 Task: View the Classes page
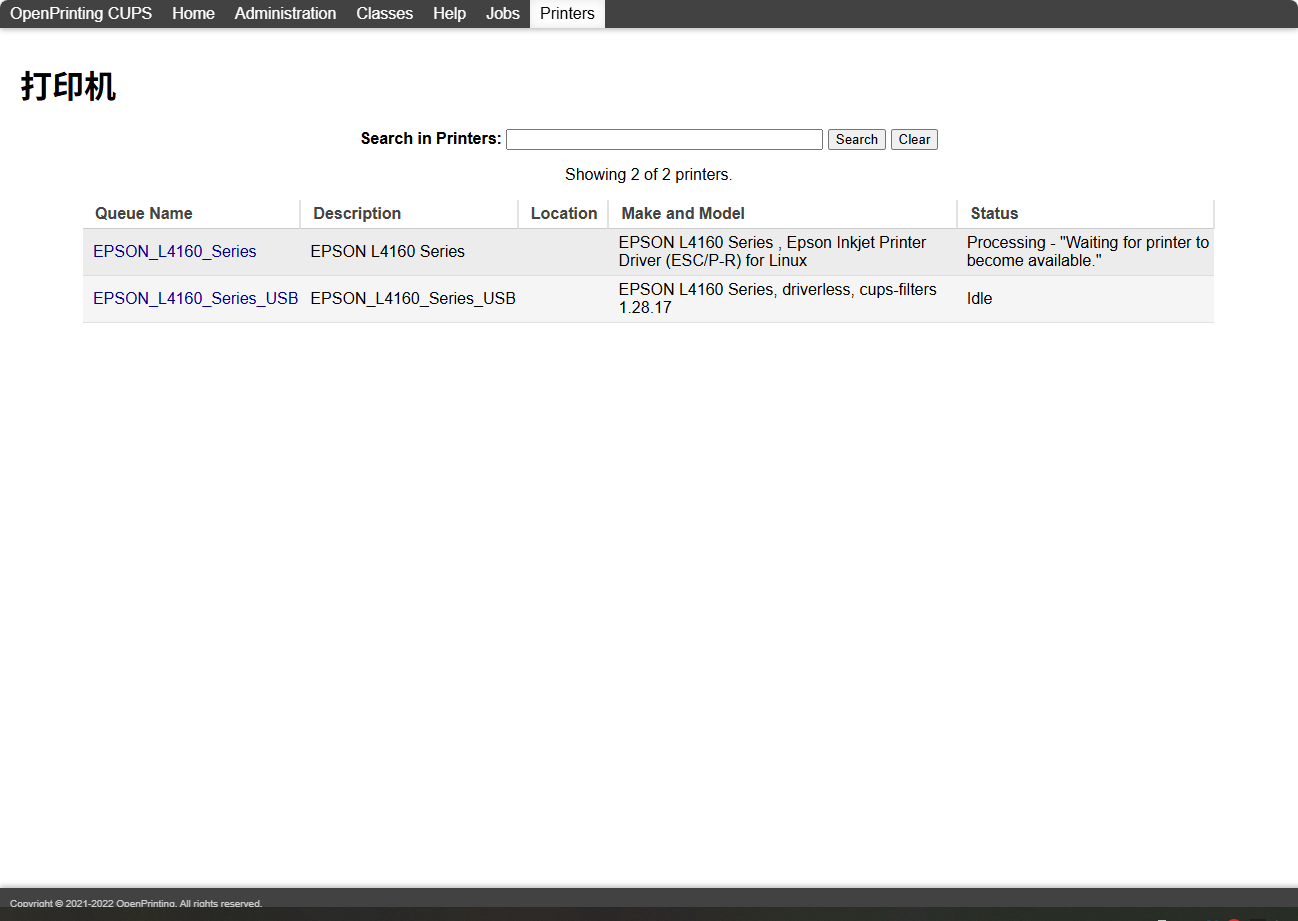tap(384, 13)
